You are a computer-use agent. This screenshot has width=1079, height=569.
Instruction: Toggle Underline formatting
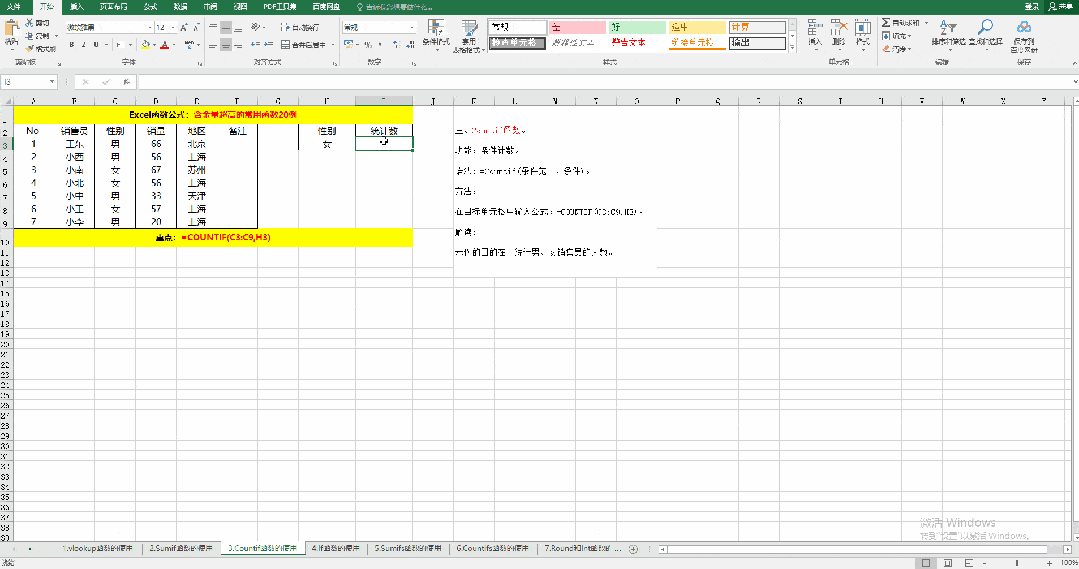(x=96, y=45)
